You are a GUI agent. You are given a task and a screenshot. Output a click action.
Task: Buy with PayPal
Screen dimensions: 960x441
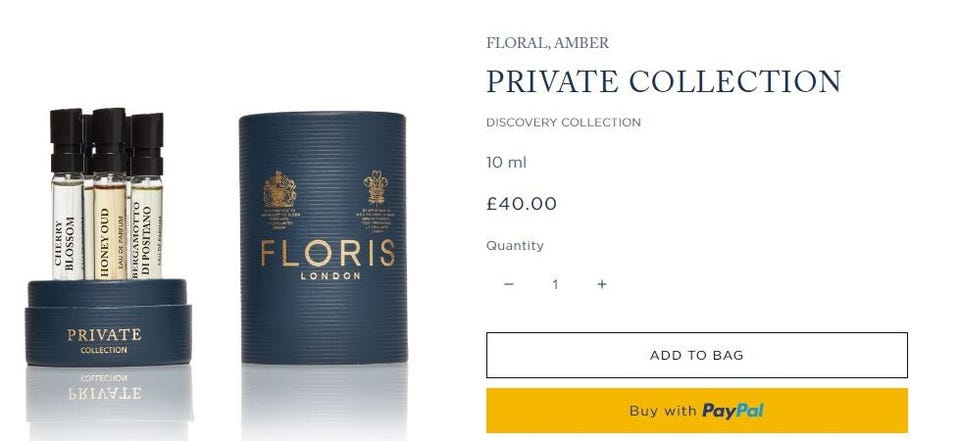click(697, 410)
